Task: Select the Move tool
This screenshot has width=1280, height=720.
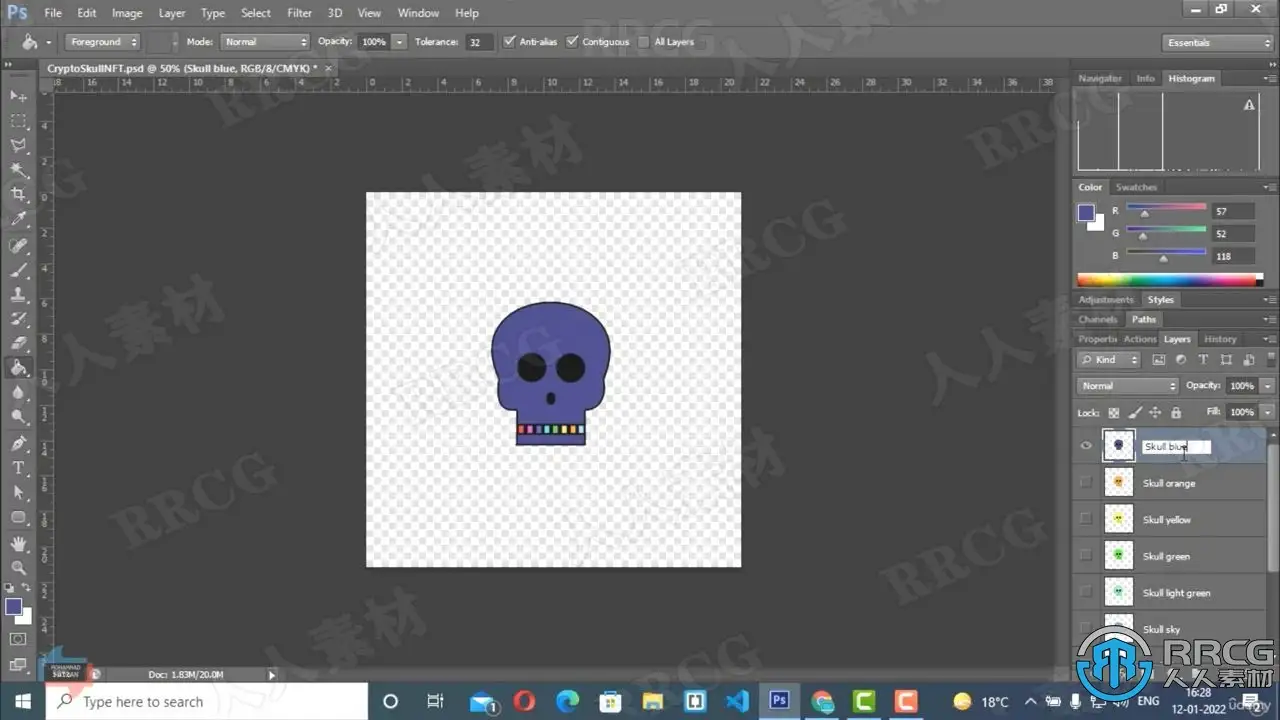Action: pos(18,96)
